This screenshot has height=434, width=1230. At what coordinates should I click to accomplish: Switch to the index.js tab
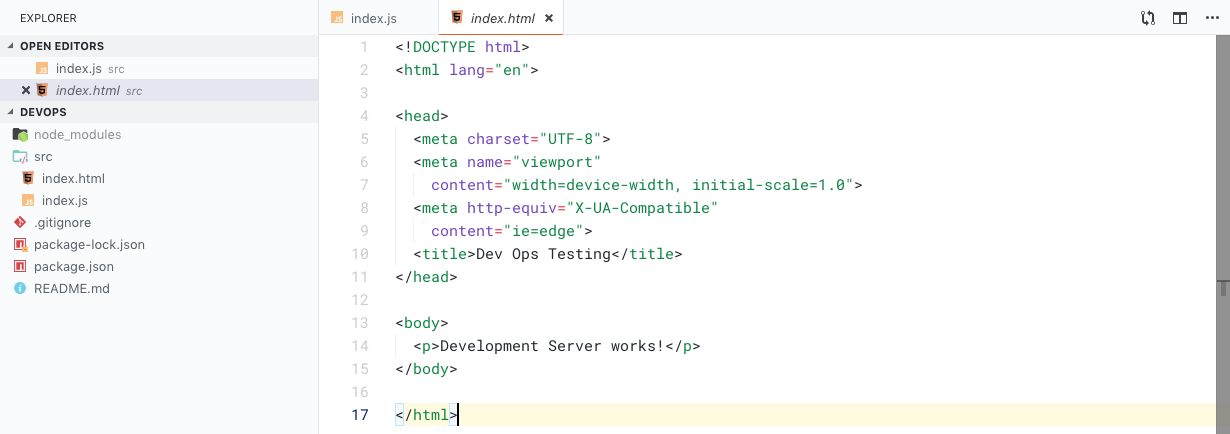point(374,18)
